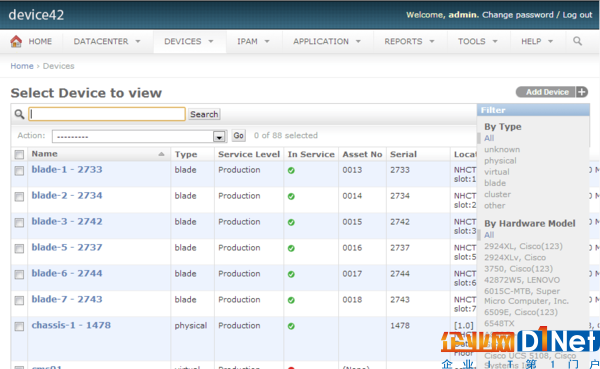Click the magnifier icon beside search box

19,114
